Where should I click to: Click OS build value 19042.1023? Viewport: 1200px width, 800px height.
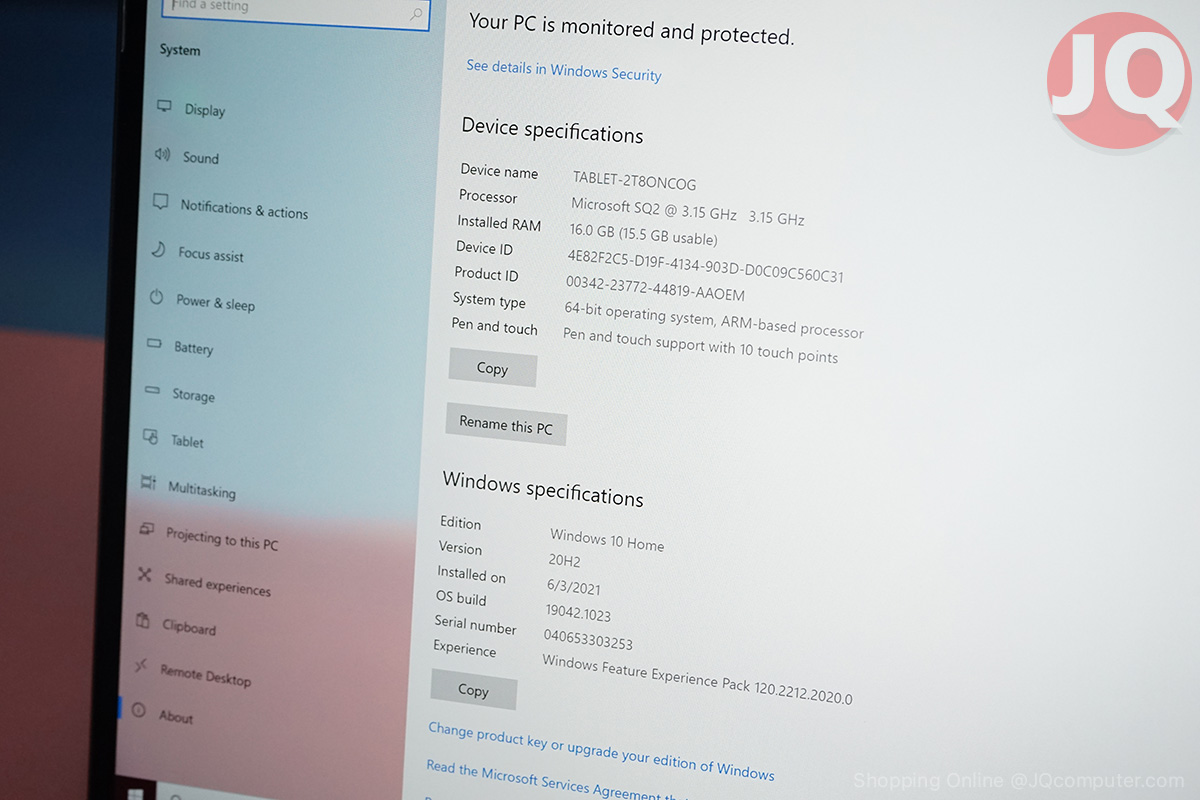(578, 613)
